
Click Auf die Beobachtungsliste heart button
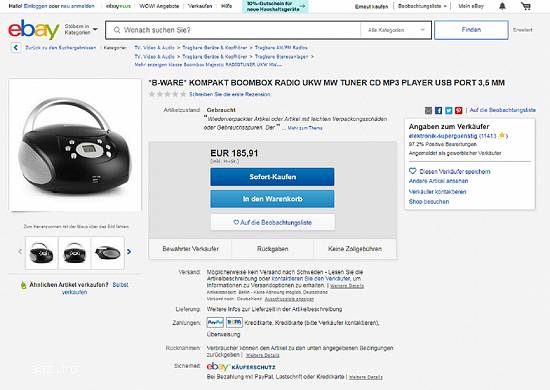click(x=273, y=222)
